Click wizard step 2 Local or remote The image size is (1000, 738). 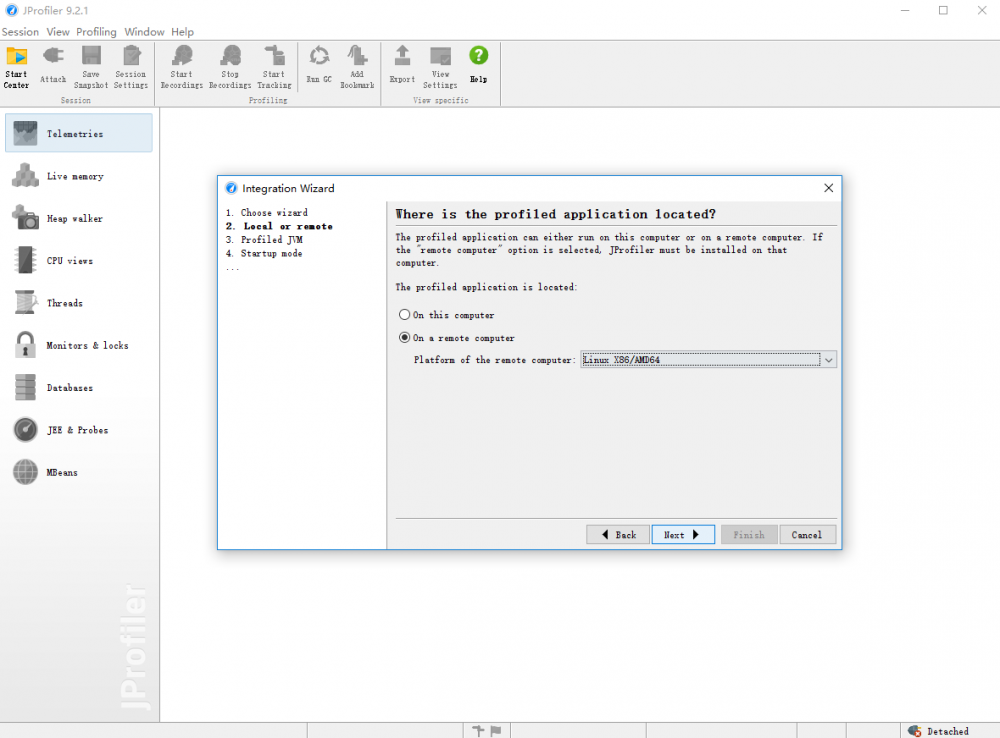coord(279,226)
